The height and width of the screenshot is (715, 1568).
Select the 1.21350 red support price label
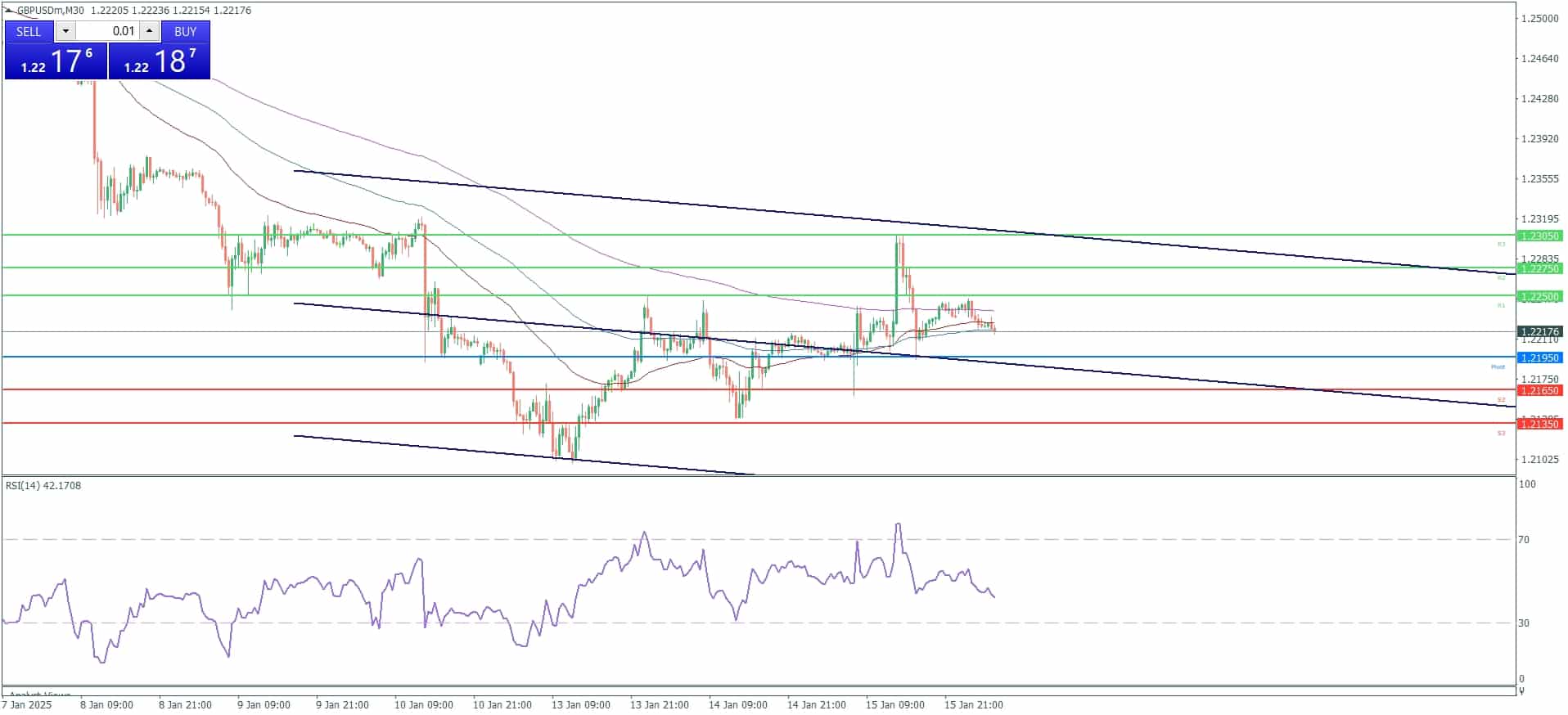pyautogui.click(x=1539, y=424)
